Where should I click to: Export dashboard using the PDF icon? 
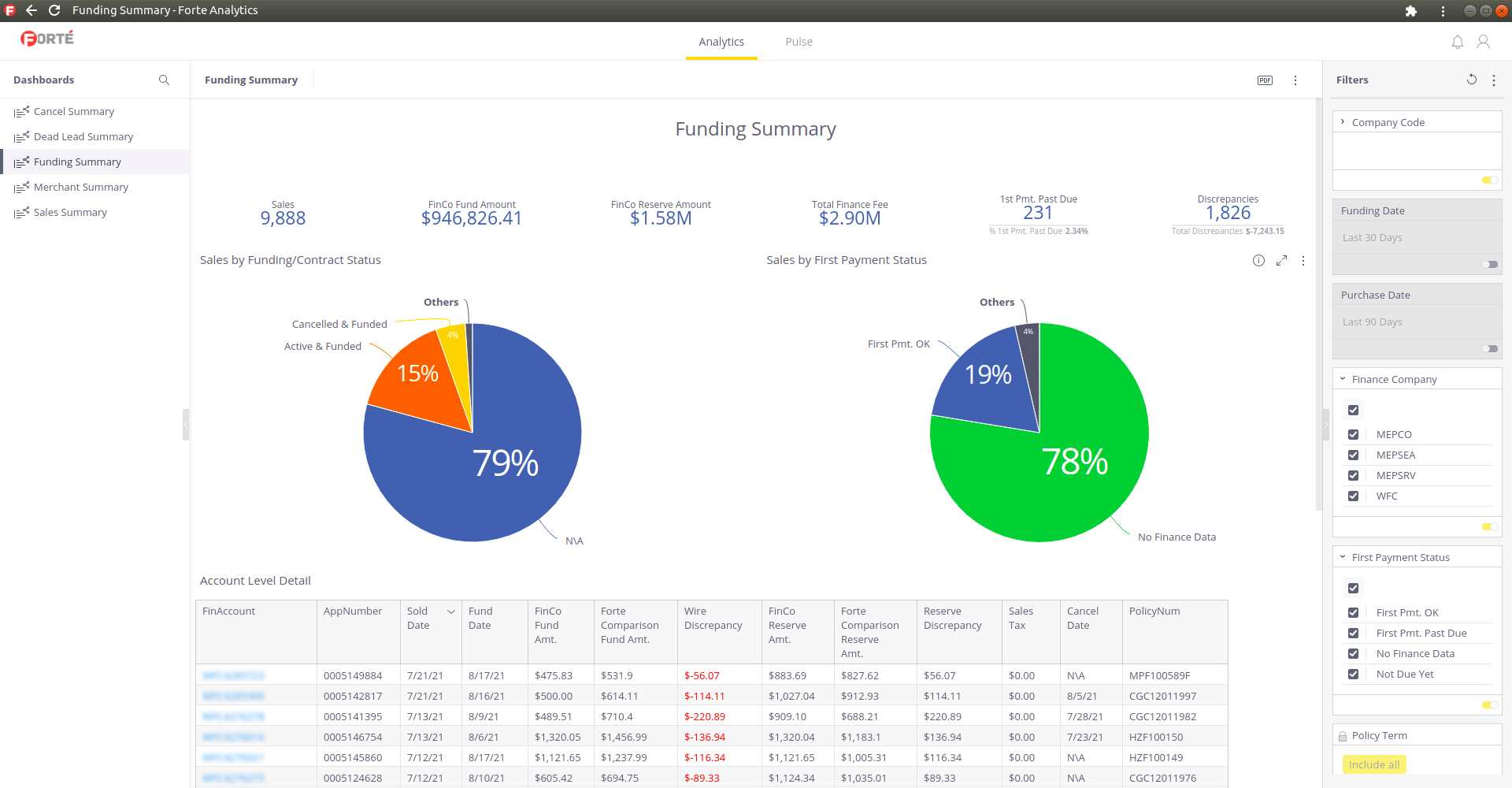[x=1265, y=80]
